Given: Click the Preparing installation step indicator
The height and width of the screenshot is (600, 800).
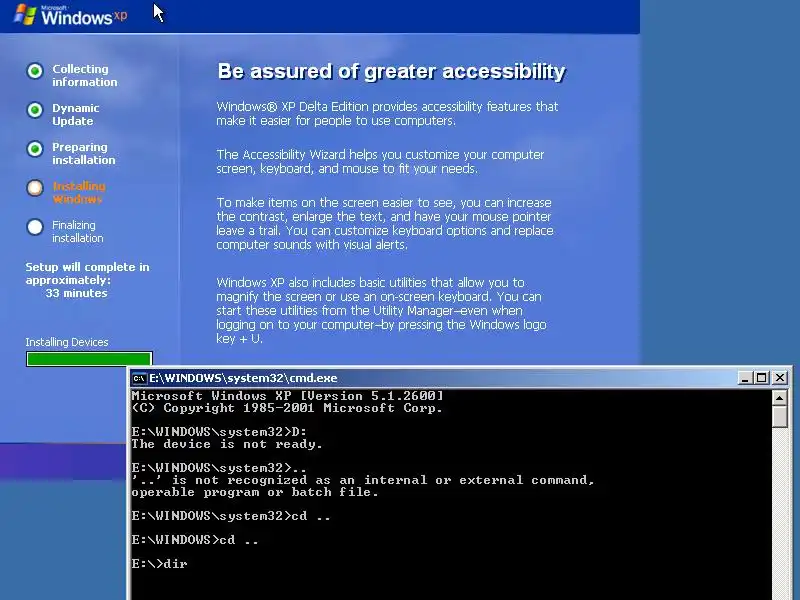Looking at the screenshot, I should (35, 149).
